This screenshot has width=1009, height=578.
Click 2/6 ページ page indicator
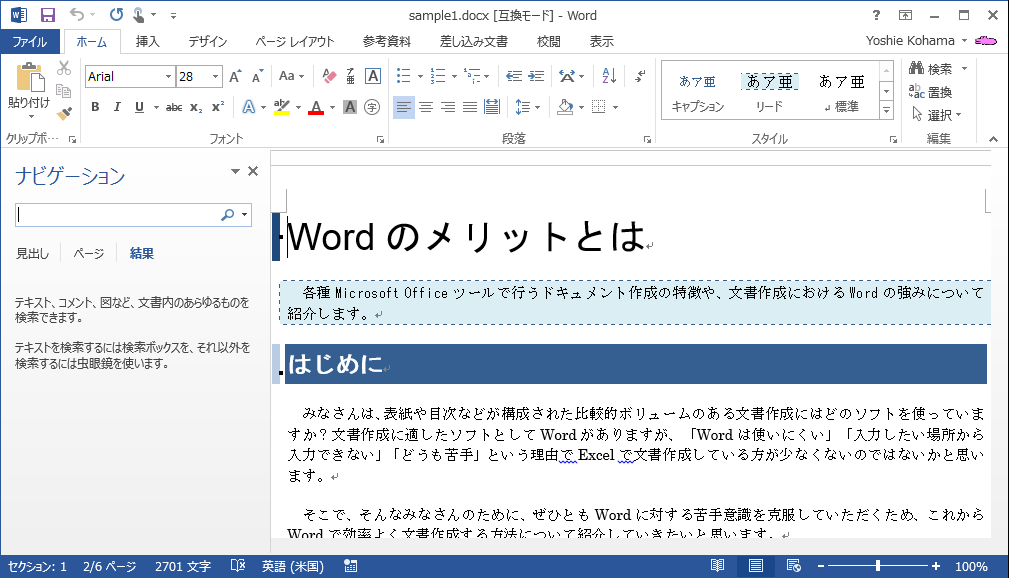click(x=109, y=566)
